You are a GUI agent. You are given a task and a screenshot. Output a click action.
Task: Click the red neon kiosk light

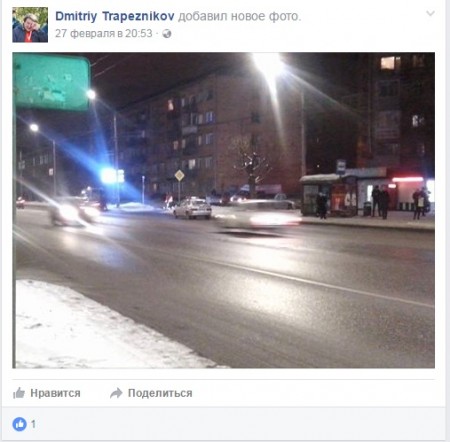407,180
